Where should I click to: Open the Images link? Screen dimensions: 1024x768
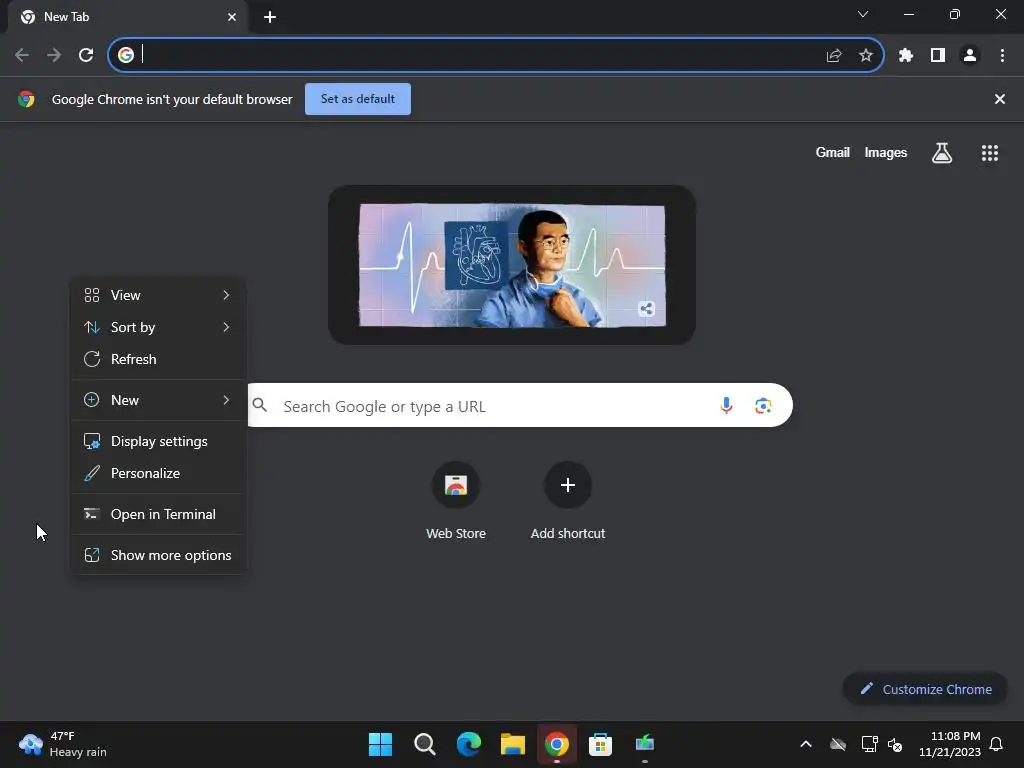[x=886, y=153]
